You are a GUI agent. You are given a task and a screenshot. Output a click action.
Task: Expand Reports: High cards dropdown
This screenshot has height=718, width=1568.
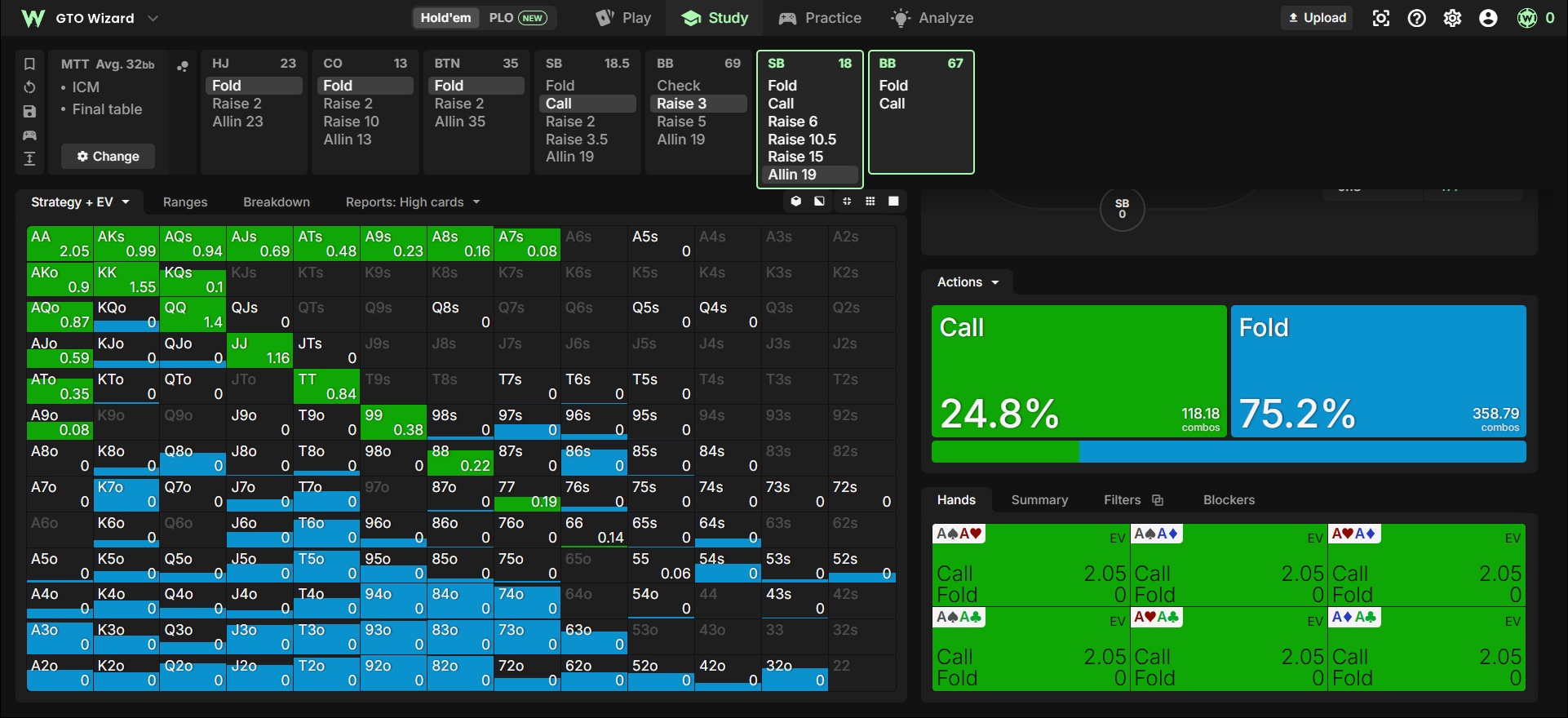413,202
